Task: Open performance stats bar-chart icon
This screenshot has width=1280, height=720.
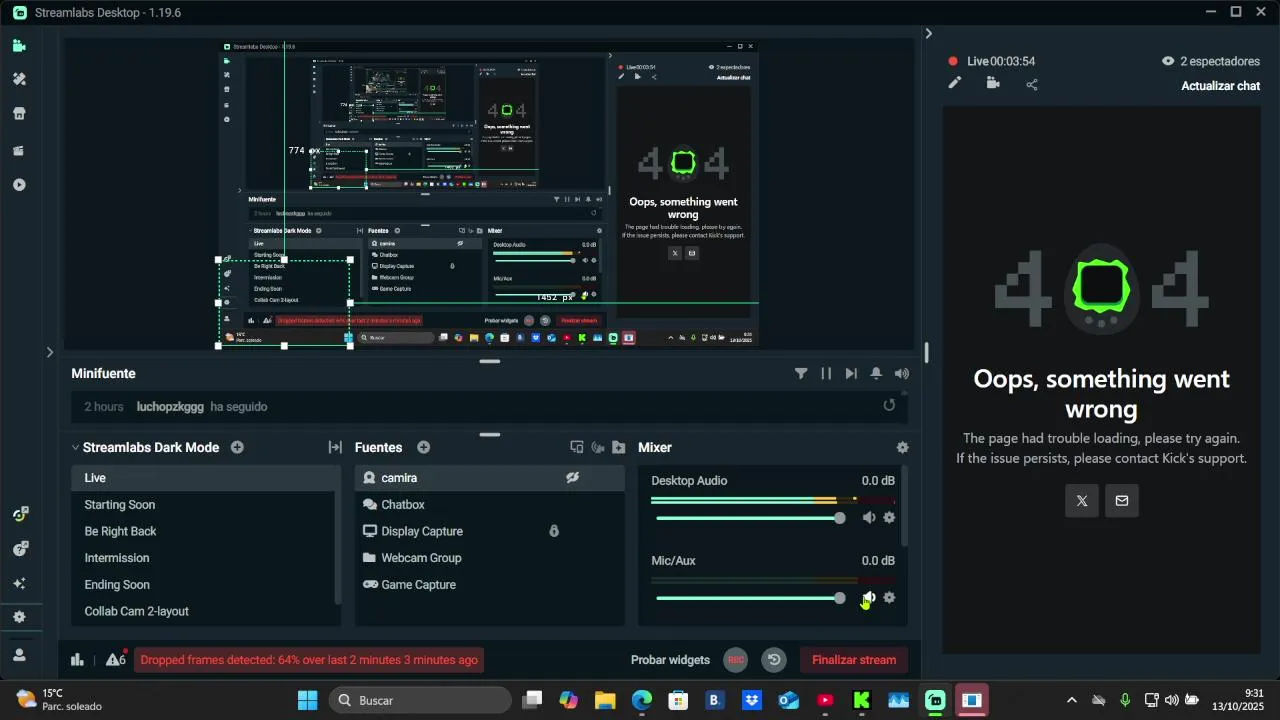Action: [77, 659]
